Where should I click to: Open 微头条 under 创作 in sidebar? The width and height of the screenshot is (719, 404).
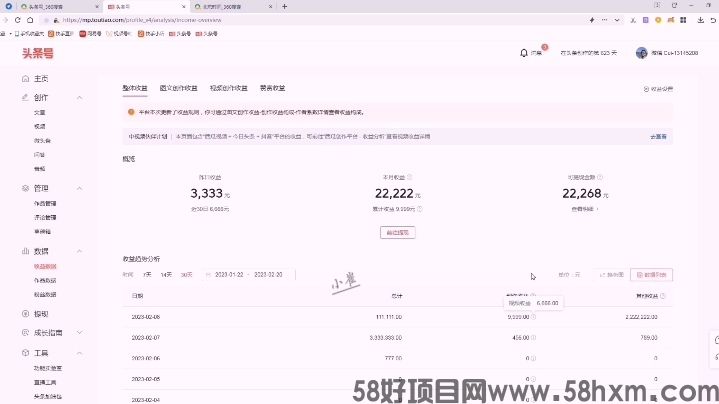(x=42, y=141)
